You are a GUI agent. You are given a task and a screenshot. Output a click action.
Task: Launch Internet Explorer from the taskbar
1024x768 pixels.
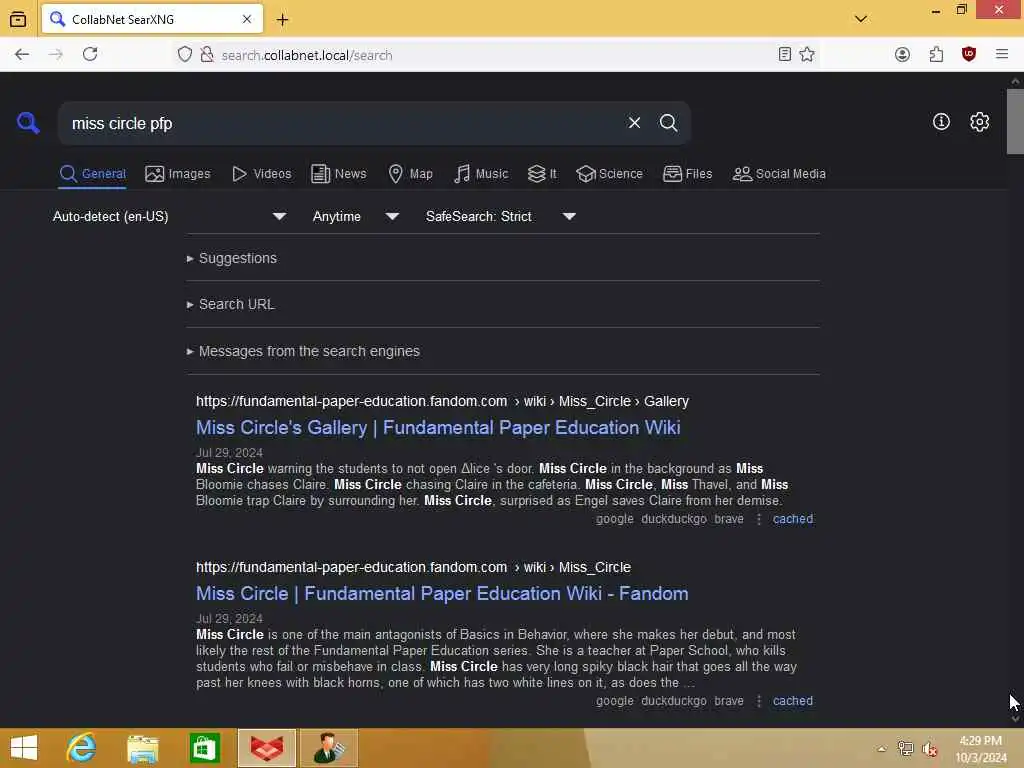pyautogui.click(x=81, y=748)
